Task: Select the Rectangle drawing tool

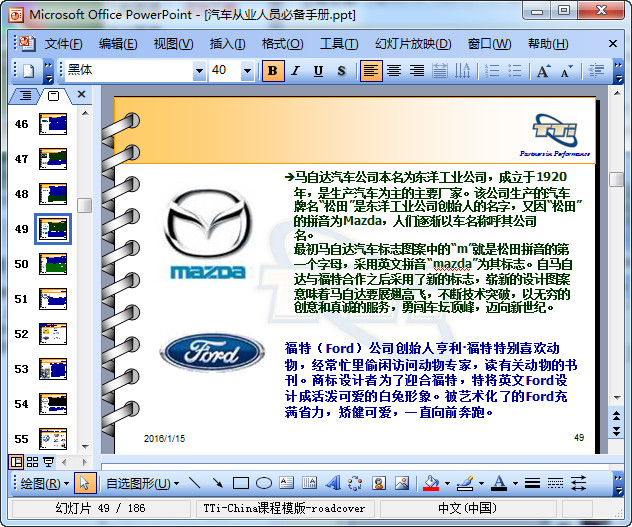Action: pos(241,483)
